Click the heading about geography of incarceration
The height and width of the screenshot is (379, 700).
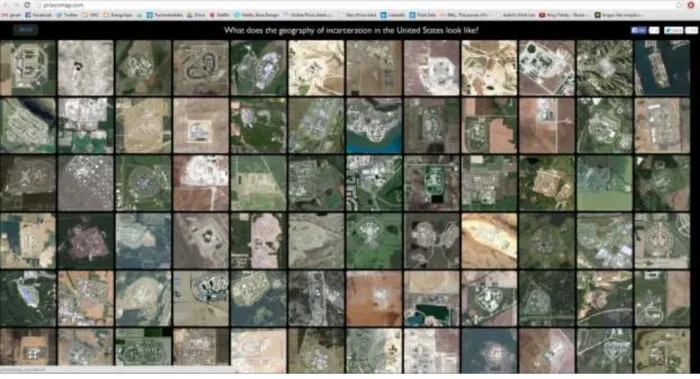tap(351, 30)
